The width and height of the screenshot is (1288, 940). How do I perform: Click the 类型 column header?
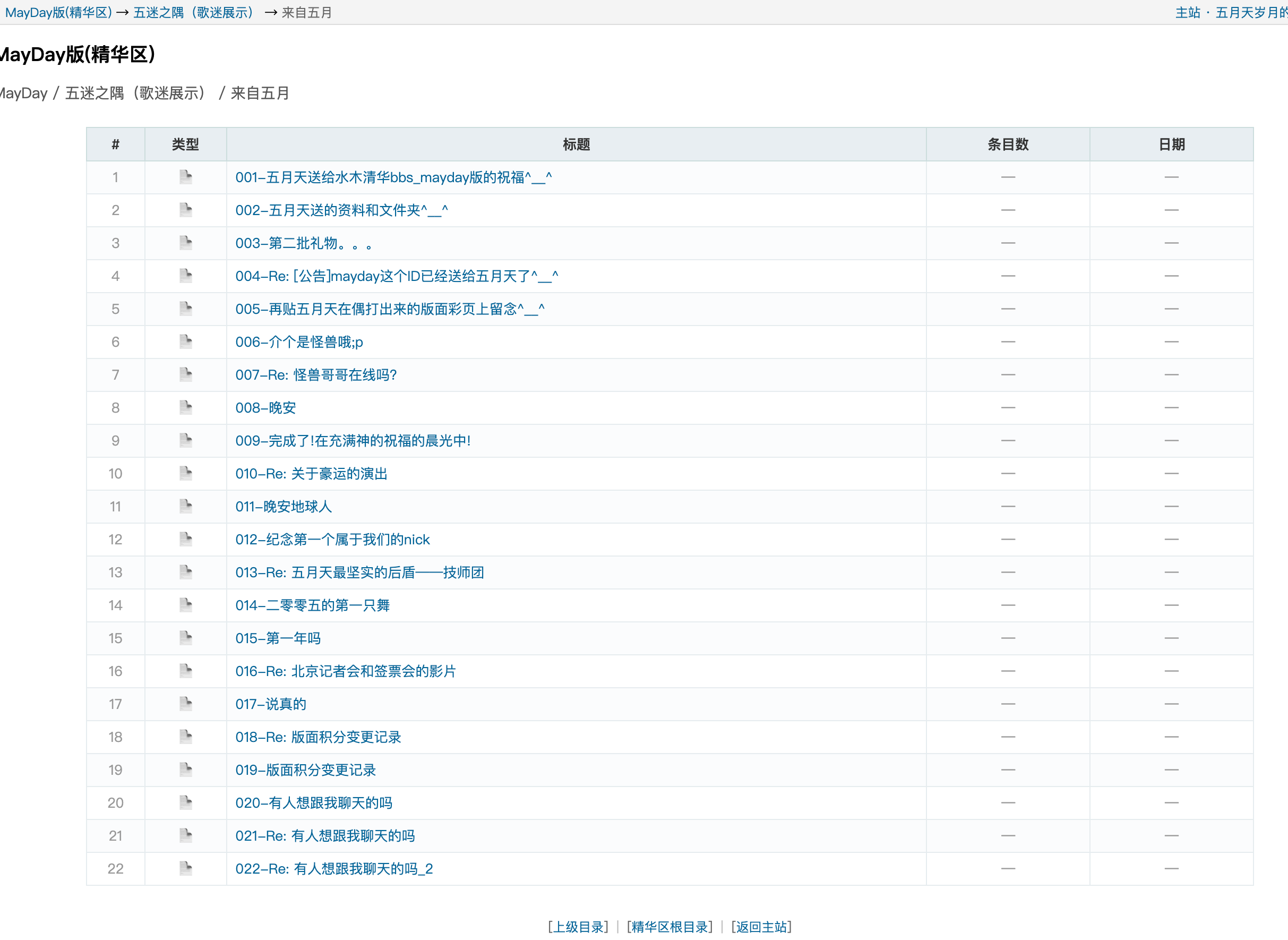click(x=185, y=144)
